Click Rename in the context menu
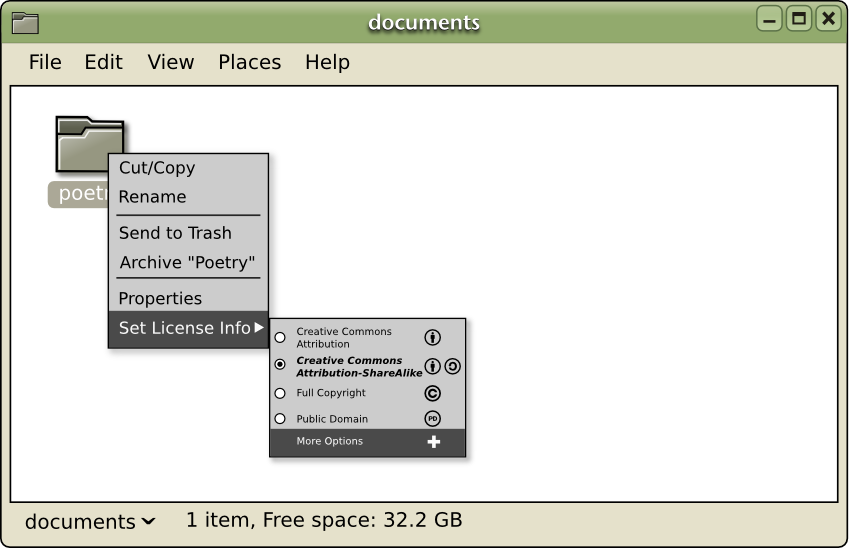 (153, 197)
